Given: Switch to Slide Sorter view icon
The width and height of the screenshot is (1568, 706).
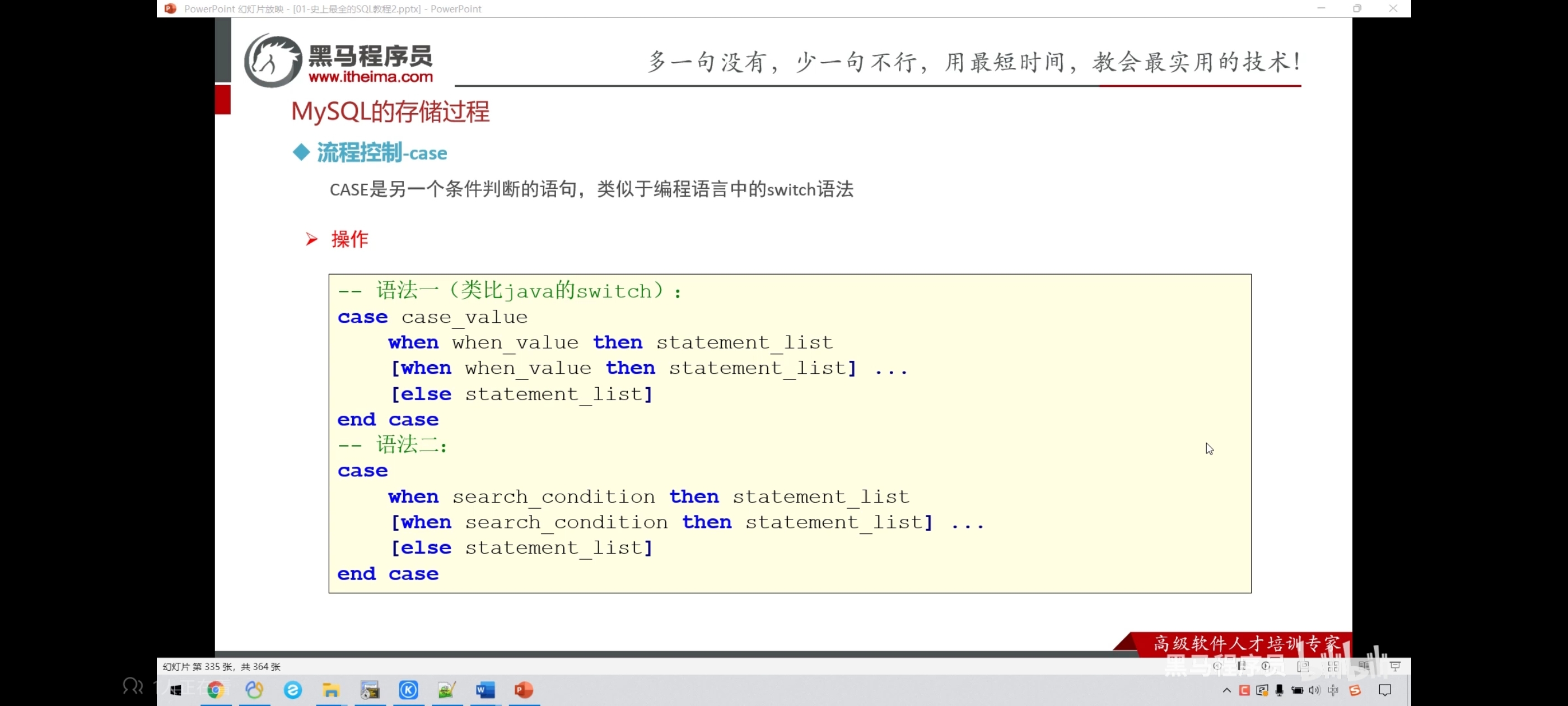Looking at the screenshot, I should click(x=1333, y=666).
